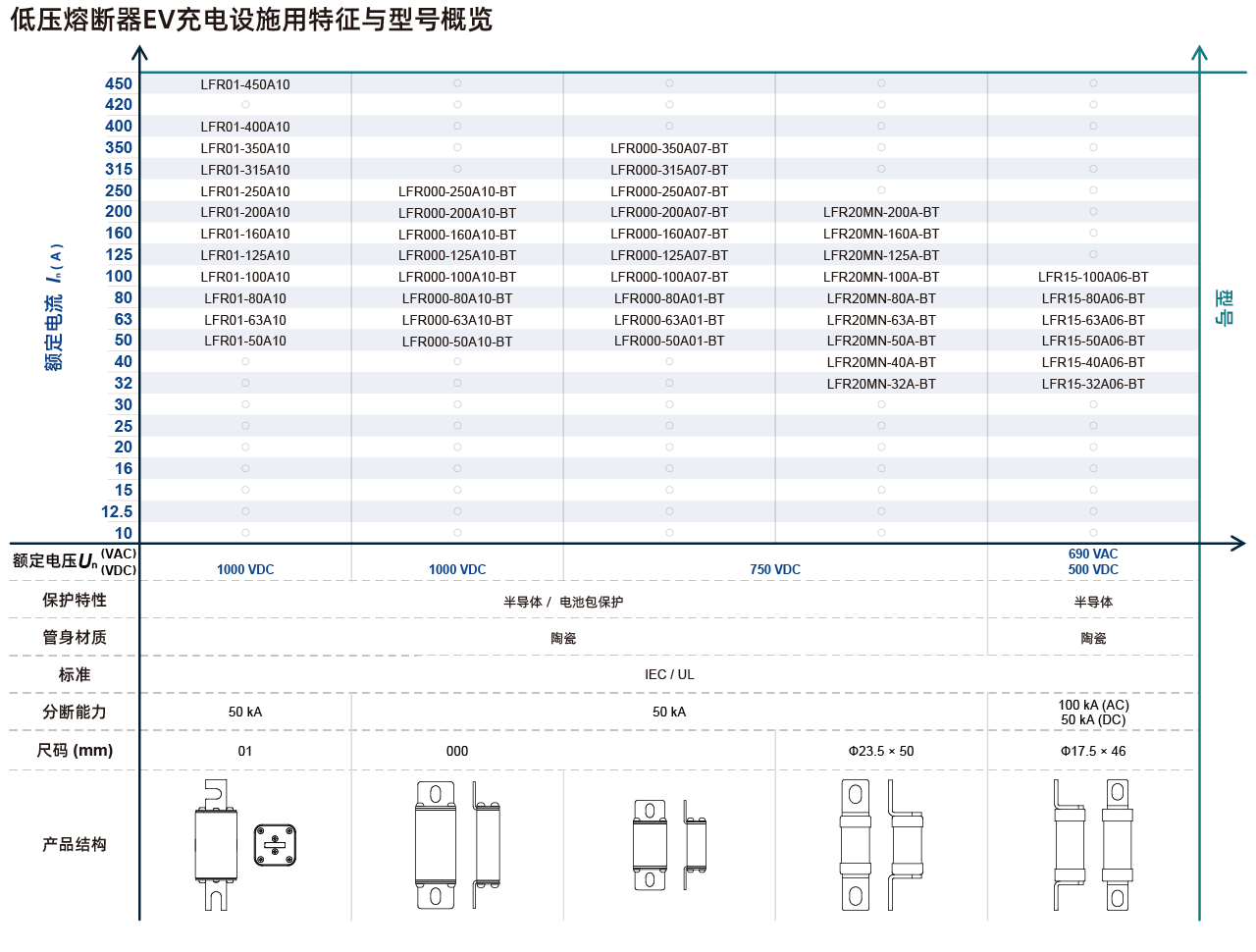Click the 型号 label on right axis
Viewport: 1256px width, 952px height.
[x=1224, y=307]
